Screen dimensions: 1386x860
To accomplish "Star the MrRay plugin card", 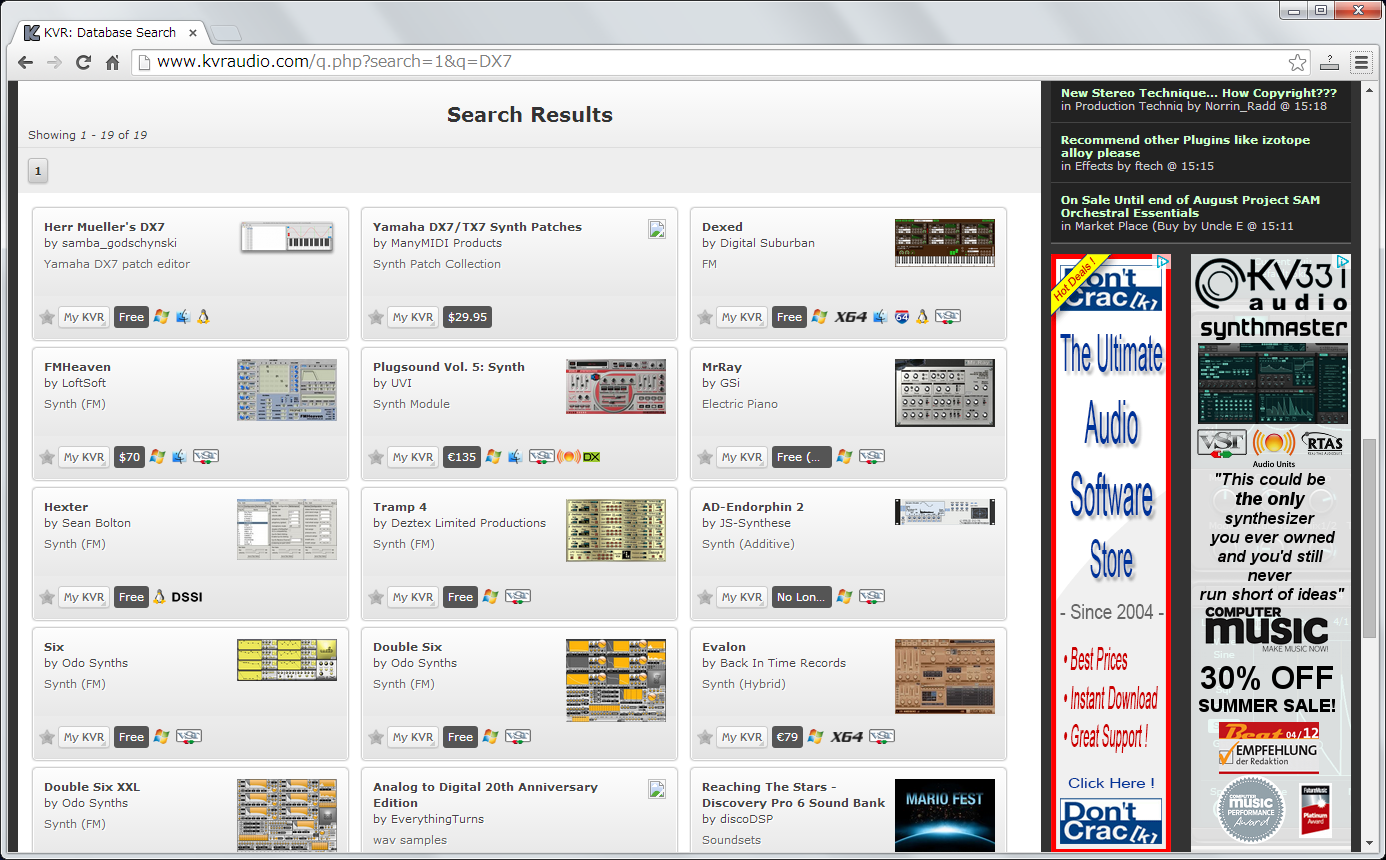I will pyautogui.click(x=705, y=457).
